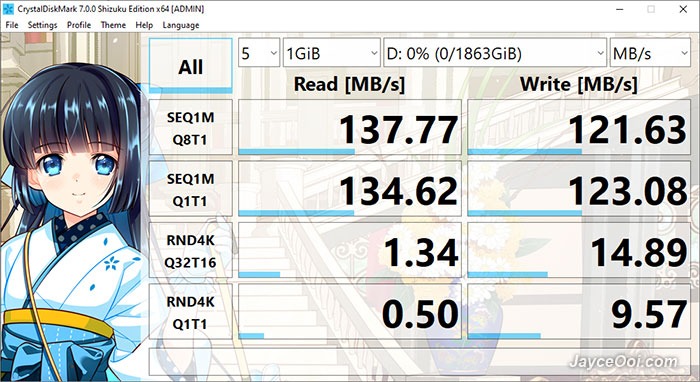This screenshot has width=700, height=382.
Task: Open the Settings menu
Action: point(42,25)
